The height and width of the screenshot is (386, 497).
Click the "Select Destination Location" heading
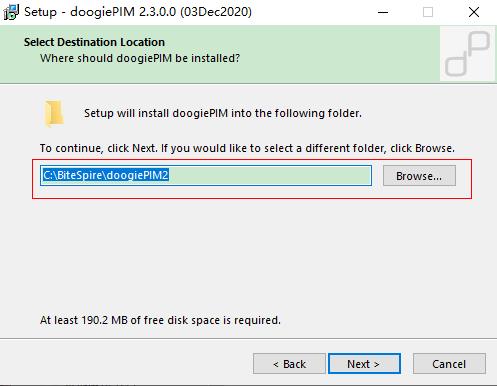94,42
